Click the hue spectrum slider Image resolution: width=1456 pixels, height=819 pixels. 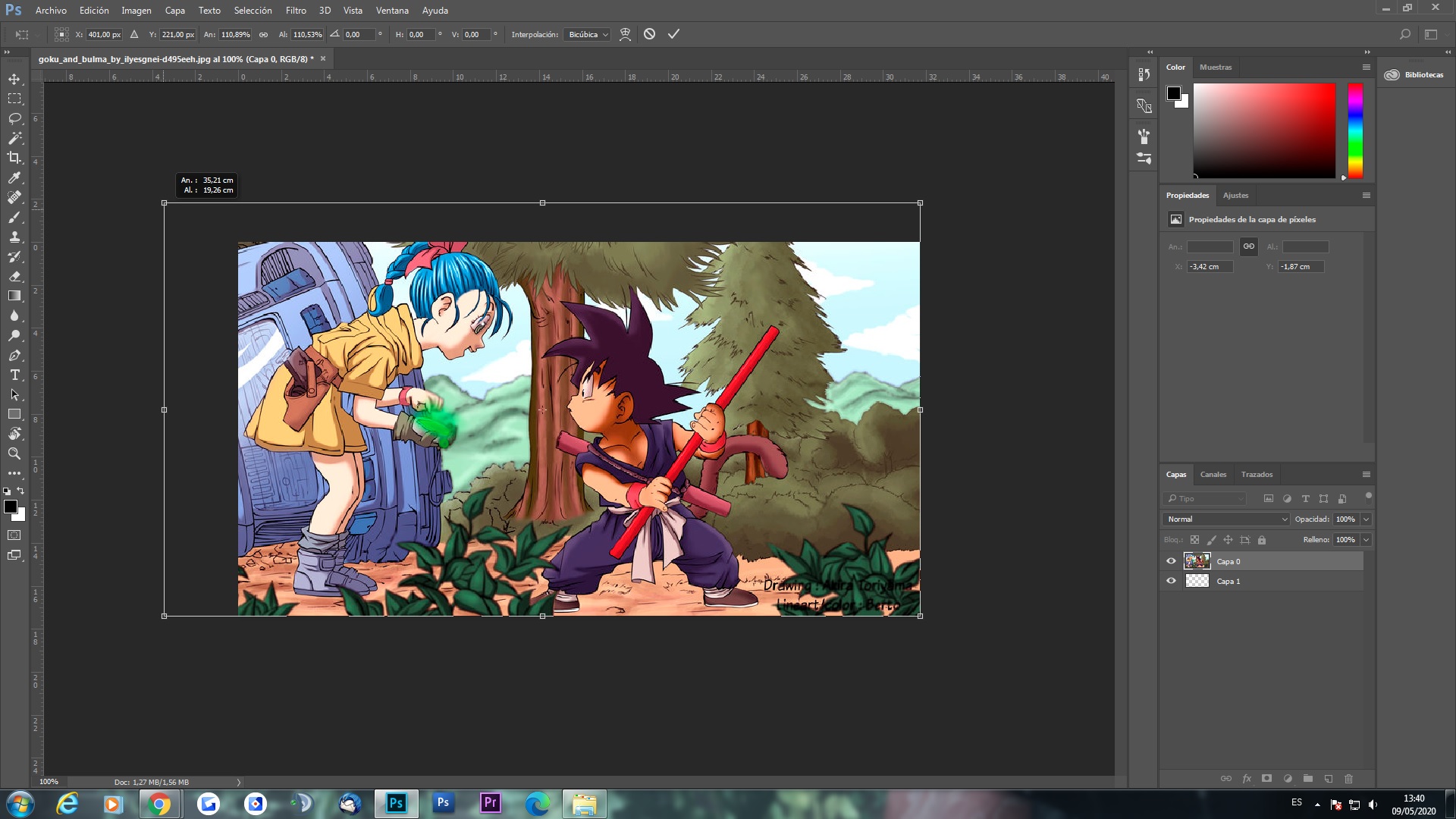point(1355,130)
